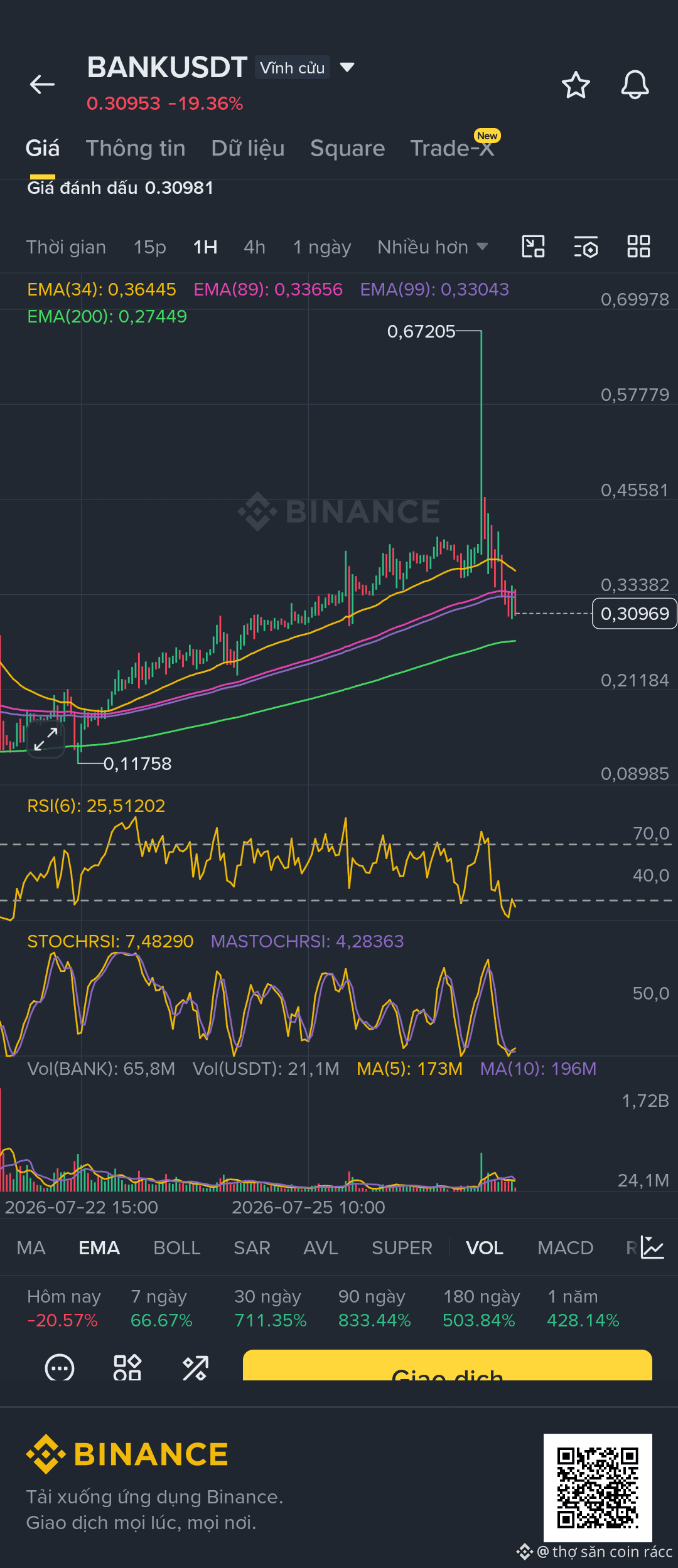Tap the 180 ngày 503.84% performance
The image size is (678, 1568).
coord(482,1308)
